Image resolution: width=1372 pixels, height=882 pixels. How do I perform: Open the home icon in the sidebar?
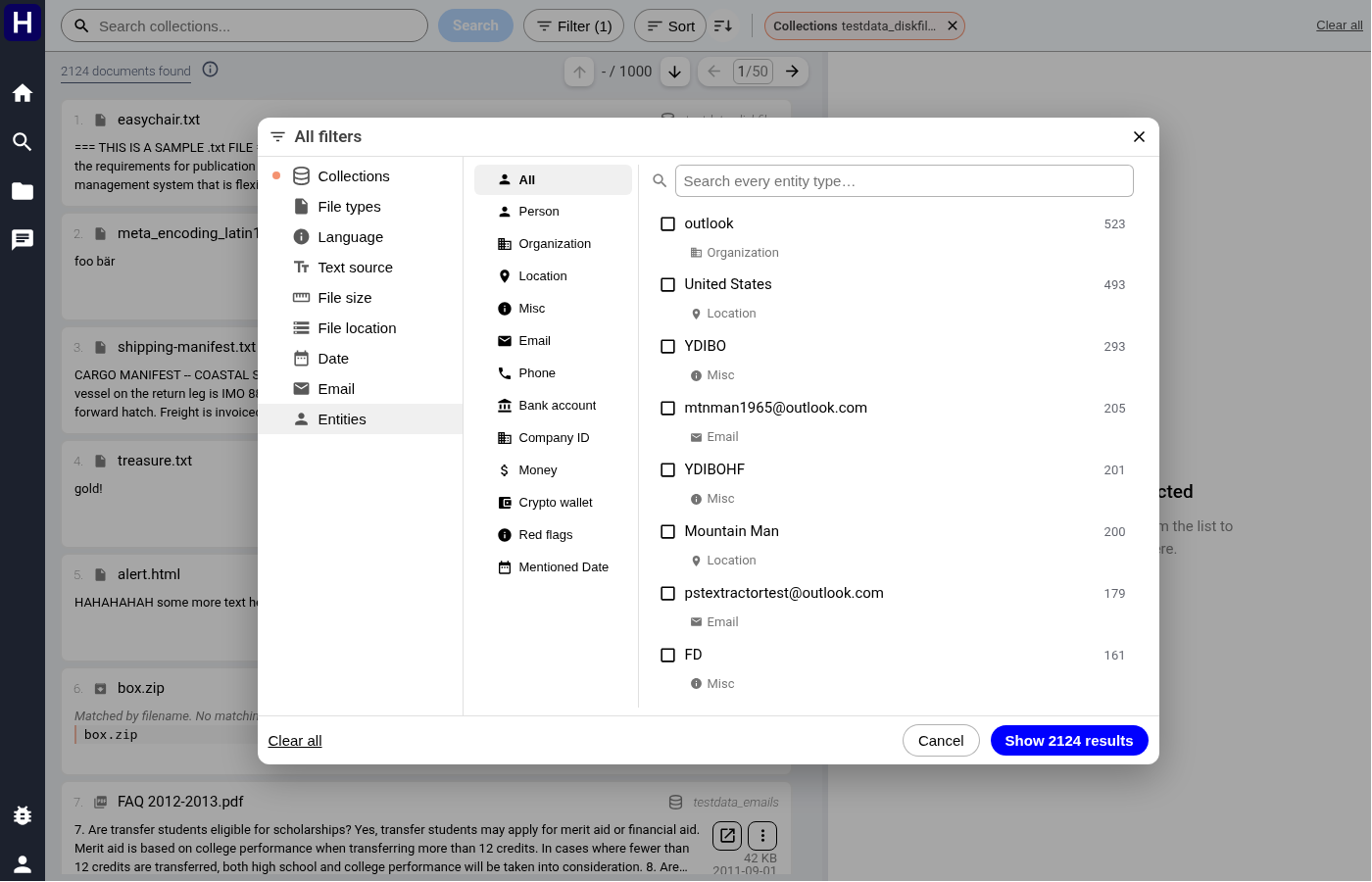pyautogui.click(x=23, y=93)
